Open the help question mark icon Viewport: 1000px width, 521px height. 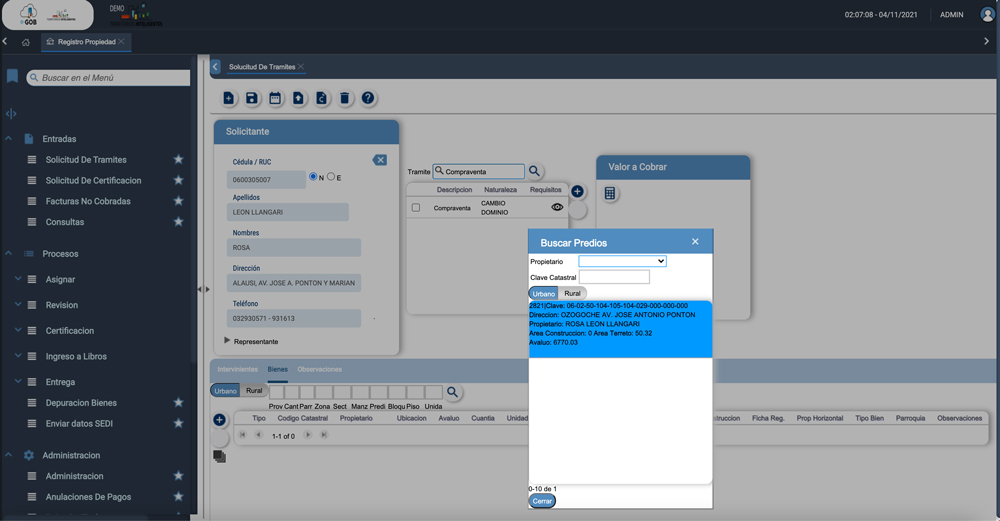click(x=368, y=98)
